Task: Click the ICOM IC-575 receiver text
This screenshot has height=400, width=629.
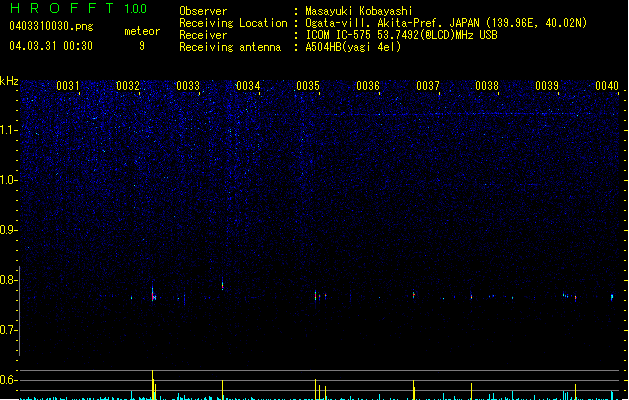Action: coord(401,35)
